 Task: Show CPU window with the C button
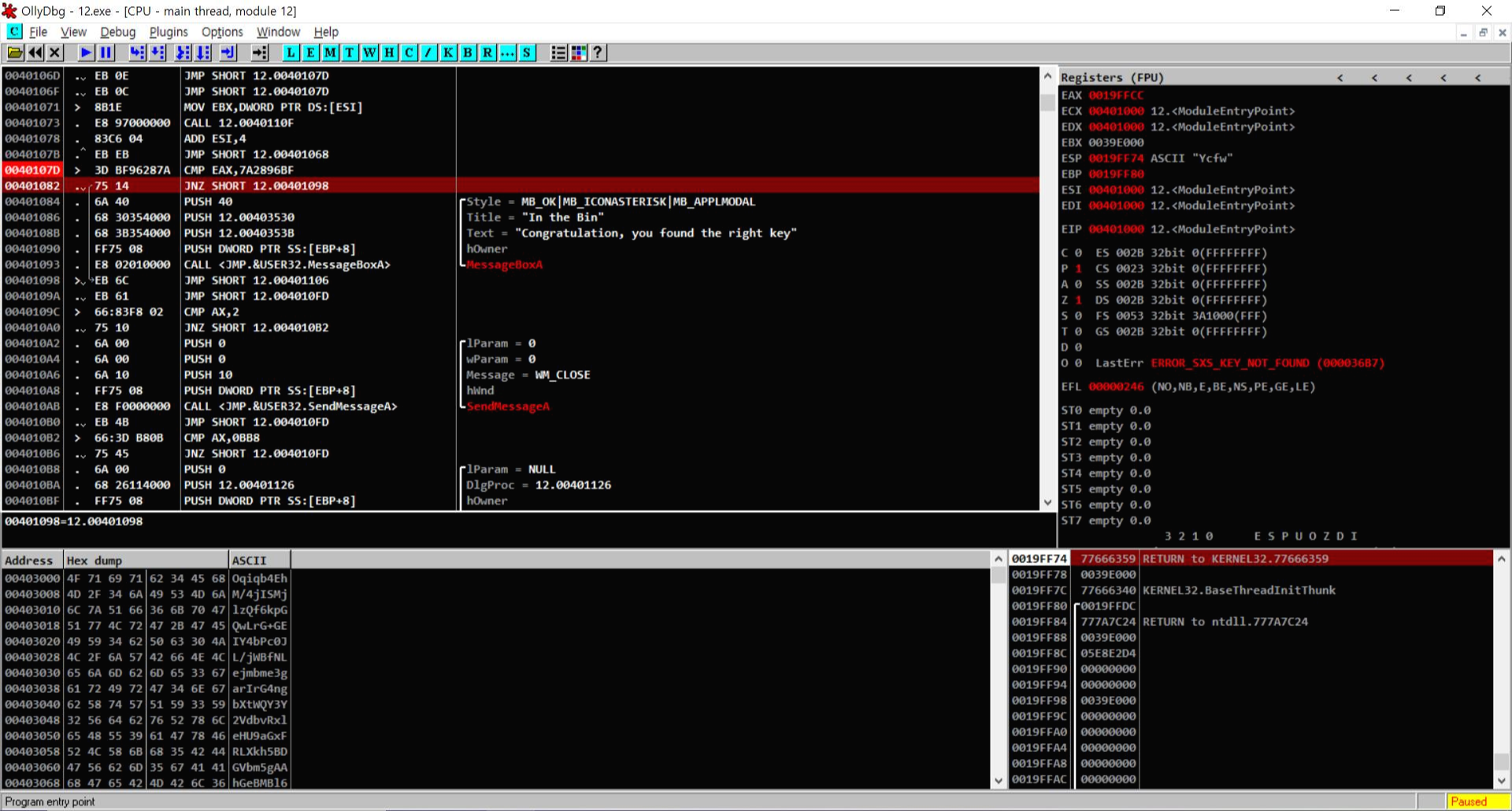click(x=409, y=53)
